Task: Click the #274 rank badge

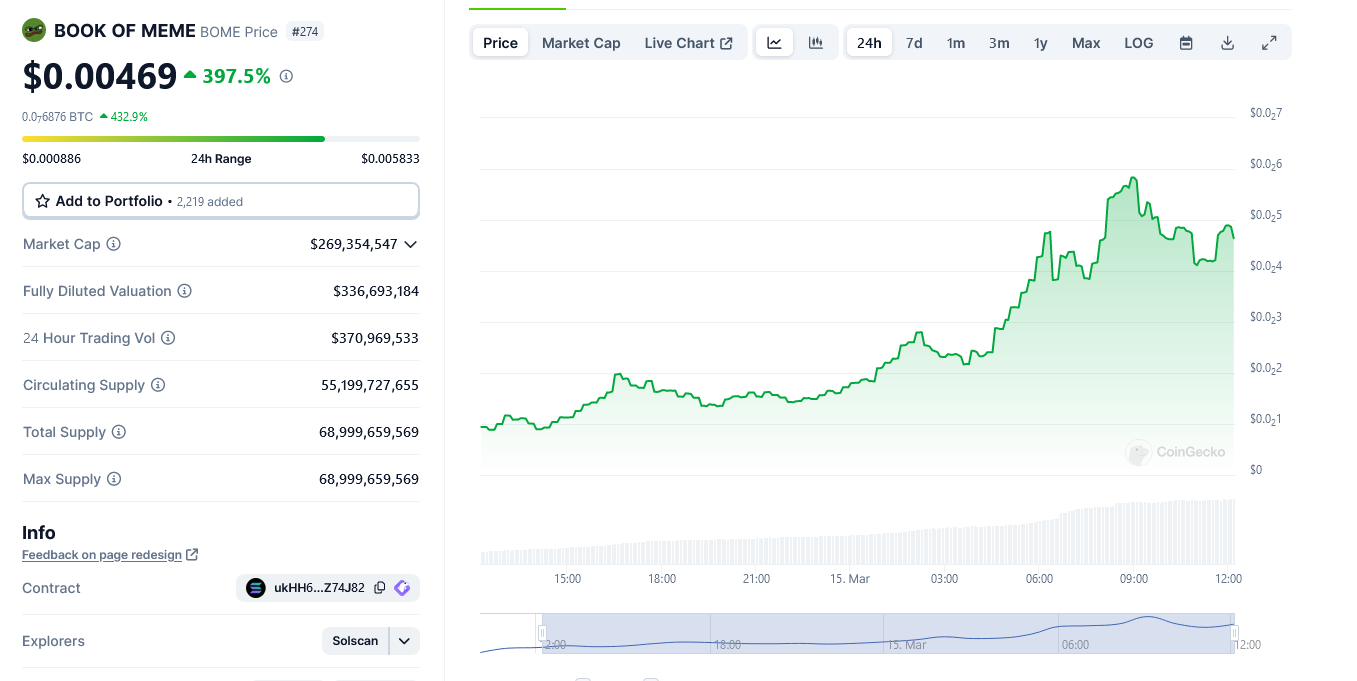Action: 305,31
